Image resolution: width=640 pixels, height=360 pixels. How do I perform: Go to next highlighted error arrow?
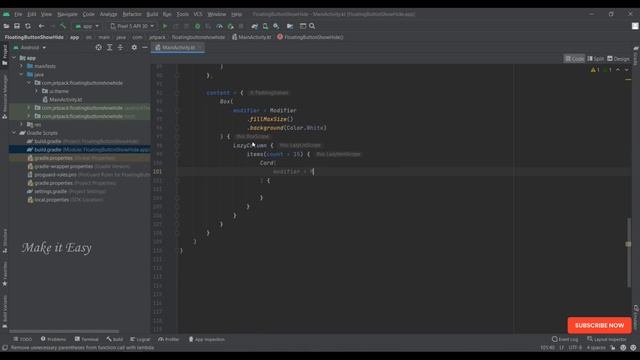(627, 70)
